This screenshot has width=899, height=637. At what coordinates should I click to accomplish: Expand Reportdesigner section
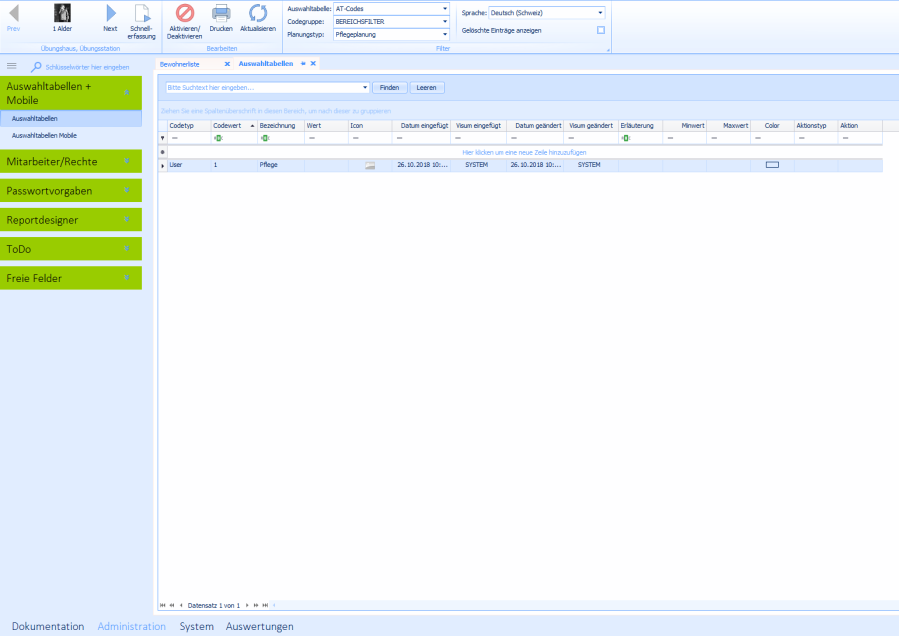[x=127, y=220]
